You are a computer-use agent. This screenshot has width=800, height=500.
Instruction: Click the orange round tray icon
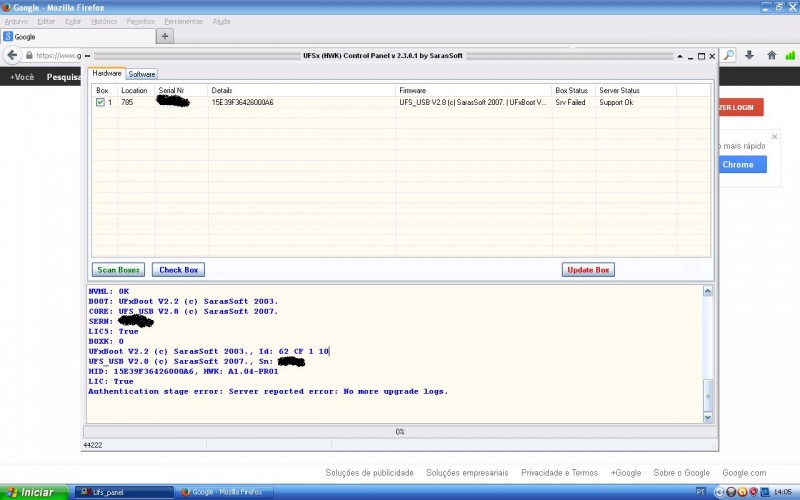[x=742, y=492]
